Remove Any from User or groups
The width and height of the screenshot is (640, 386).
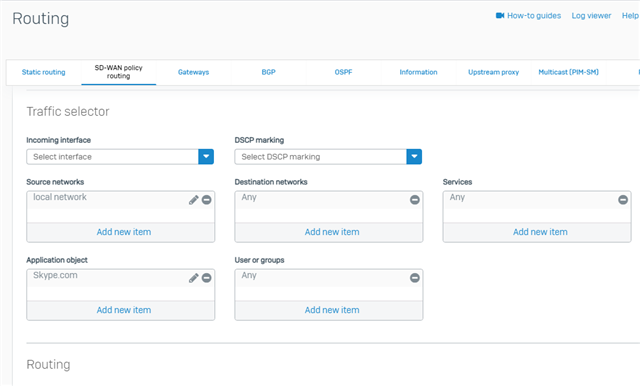[x=415, y=278]
